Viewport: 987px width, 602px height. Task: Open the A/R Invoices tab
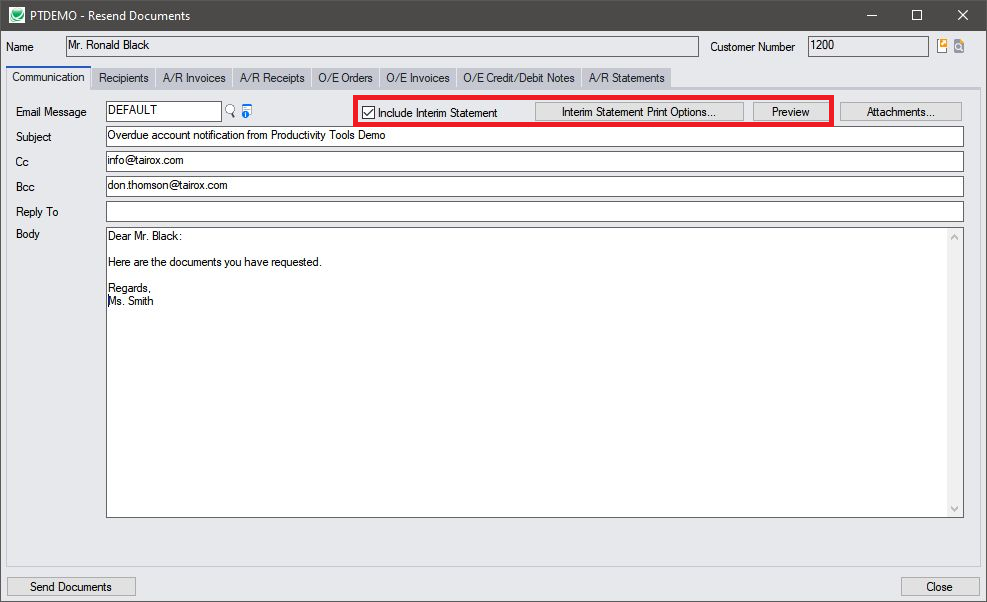pos(194,78)
